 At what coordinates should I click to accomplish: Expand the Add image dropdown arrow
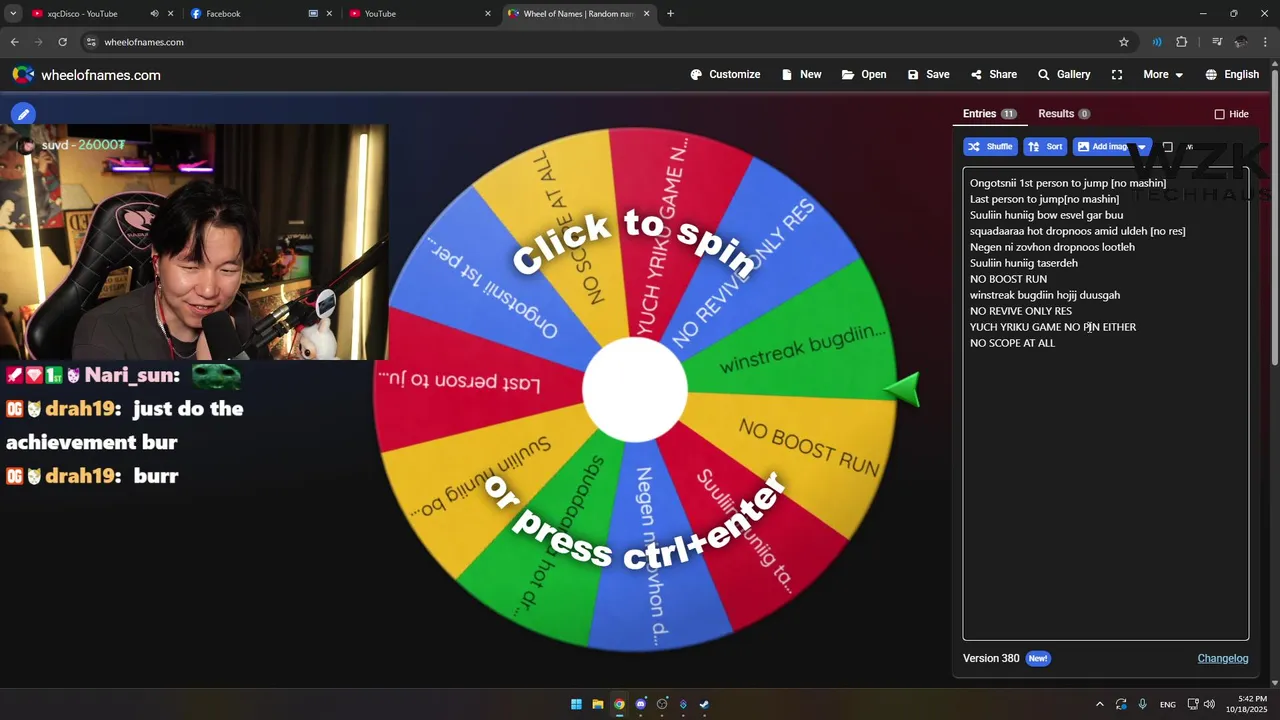(1142, 147)
